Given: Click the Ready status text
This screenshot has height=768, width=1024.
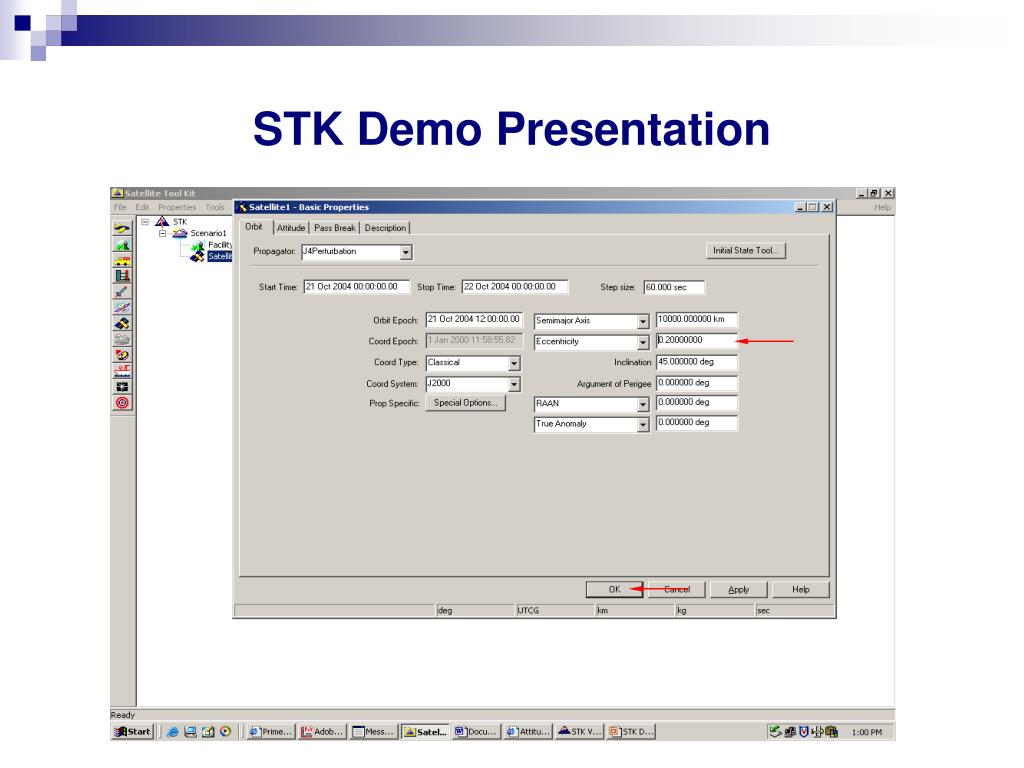Looking at the screenshot, I should (123, 715).
